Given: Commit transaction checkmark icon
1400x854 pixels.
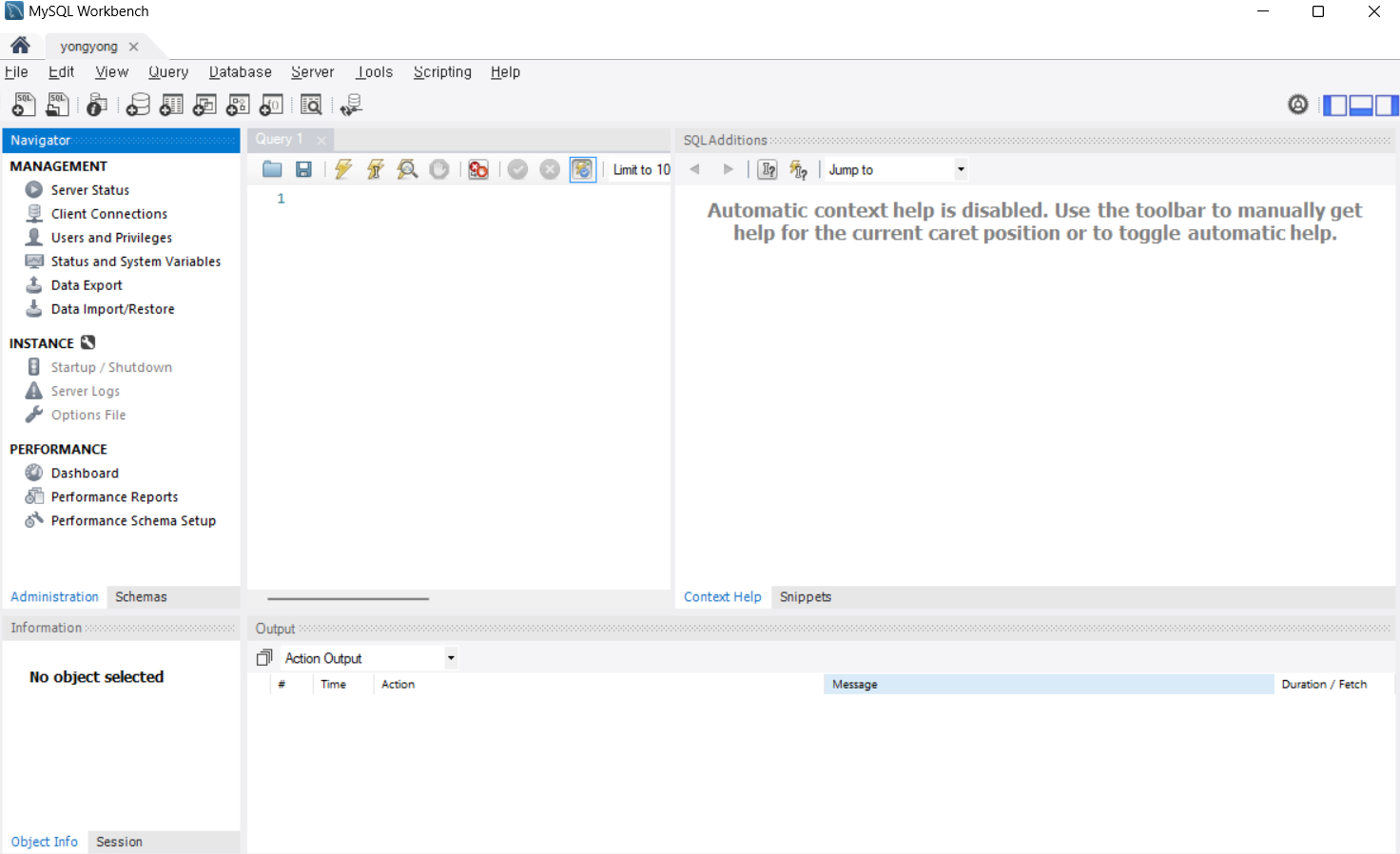Looking at the screenshot, I should tap(517, 169).
